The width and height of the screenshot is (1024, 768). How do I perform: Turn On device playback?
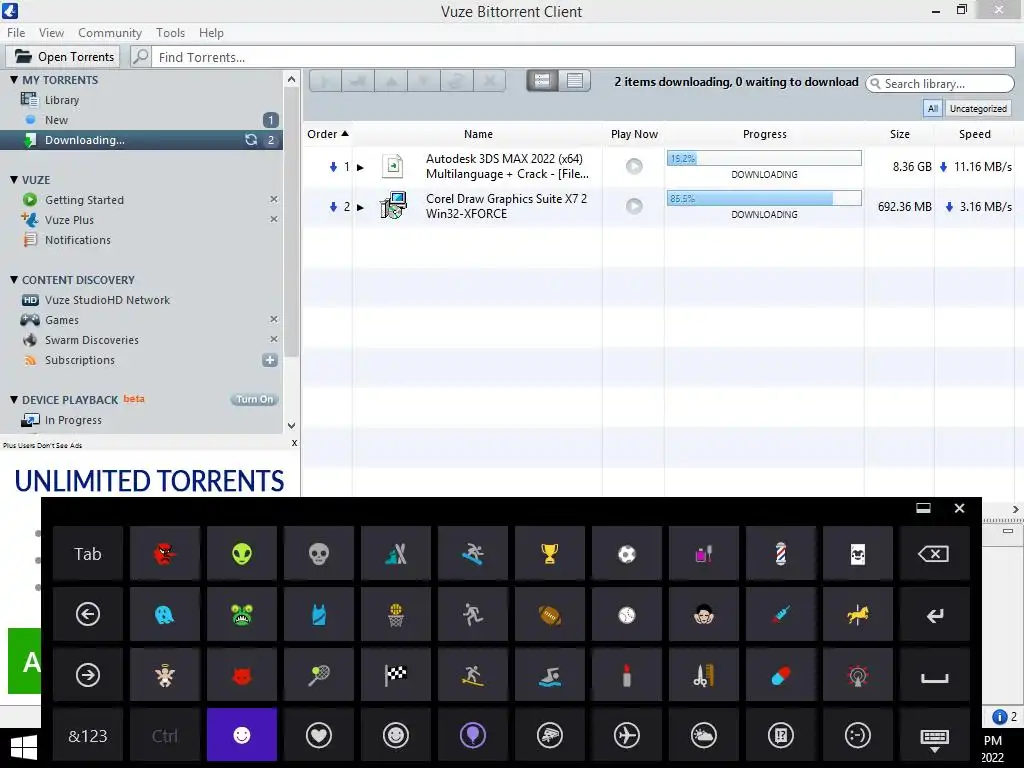tap(255, 399)
